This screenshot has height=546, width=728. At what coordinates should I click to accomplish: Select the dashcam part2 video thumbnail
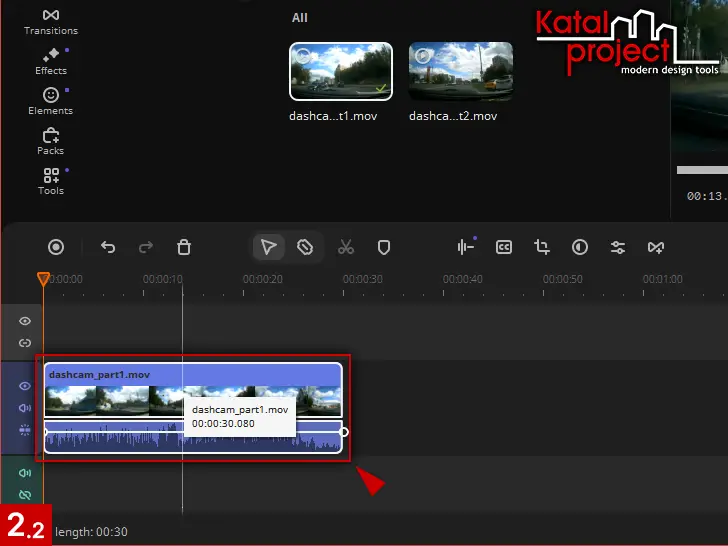coord(460,71)
